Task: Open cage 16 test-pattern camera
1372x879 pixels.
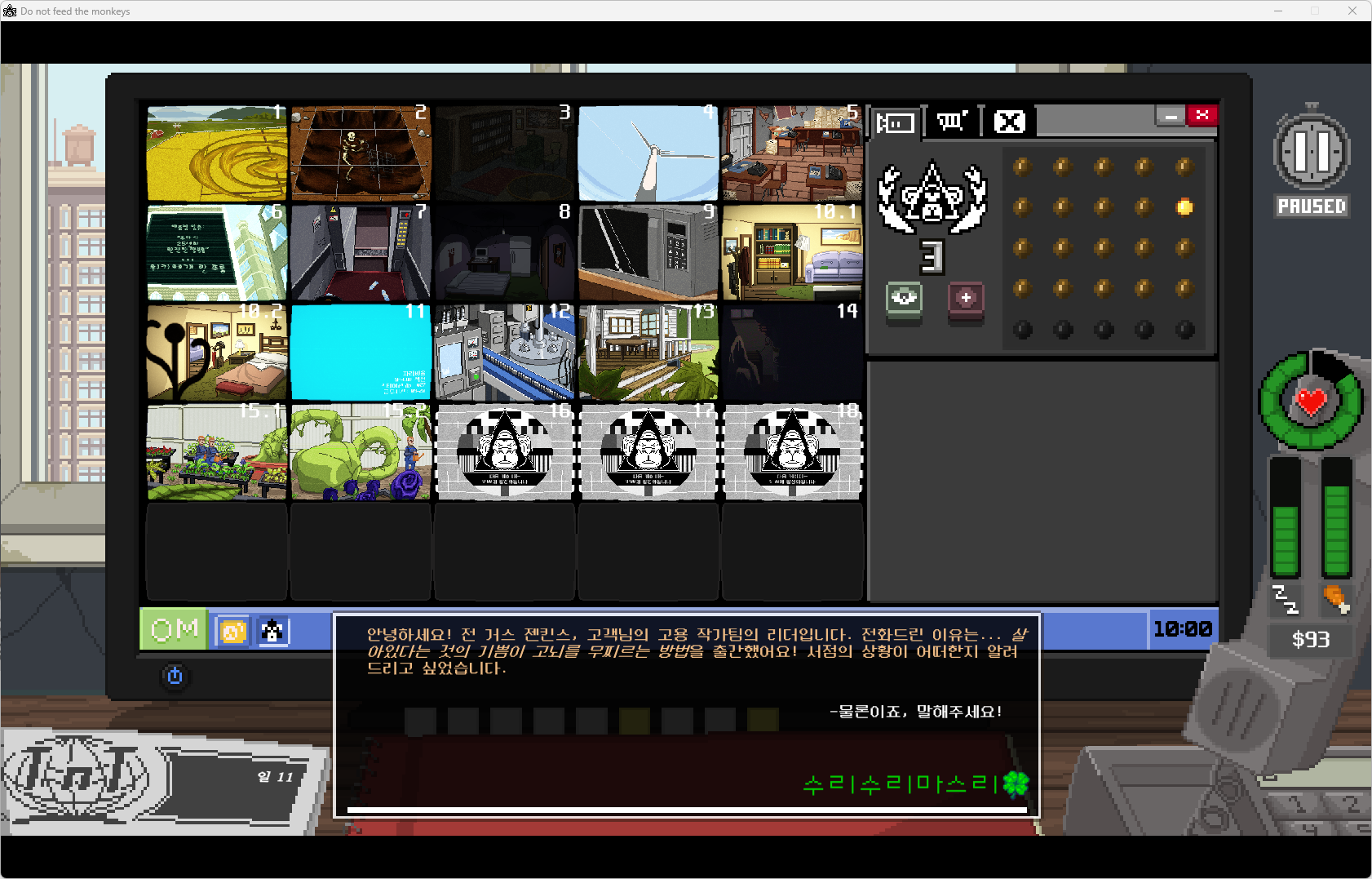Action: click(x=504, y=451)
